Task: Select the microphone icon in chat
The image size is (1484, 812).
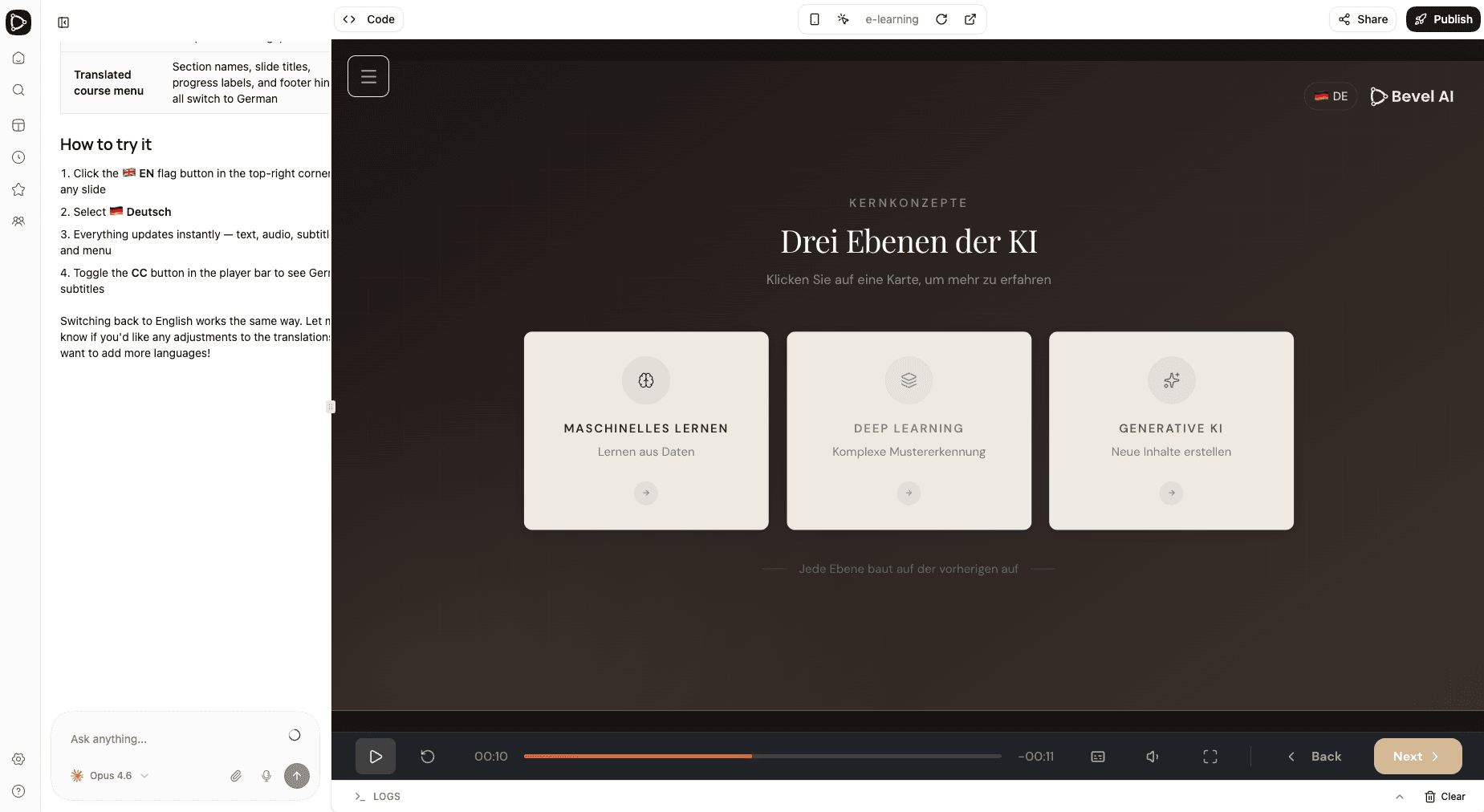Action: pyautogui.click(x=266, y=776)
